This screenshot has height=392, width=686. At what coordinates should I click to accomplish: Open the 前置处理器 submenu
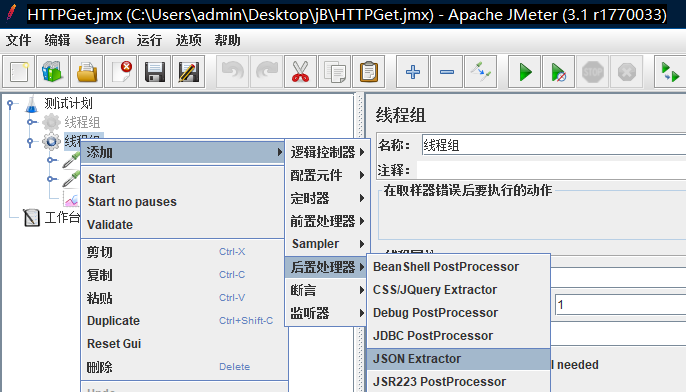[327, 221]
